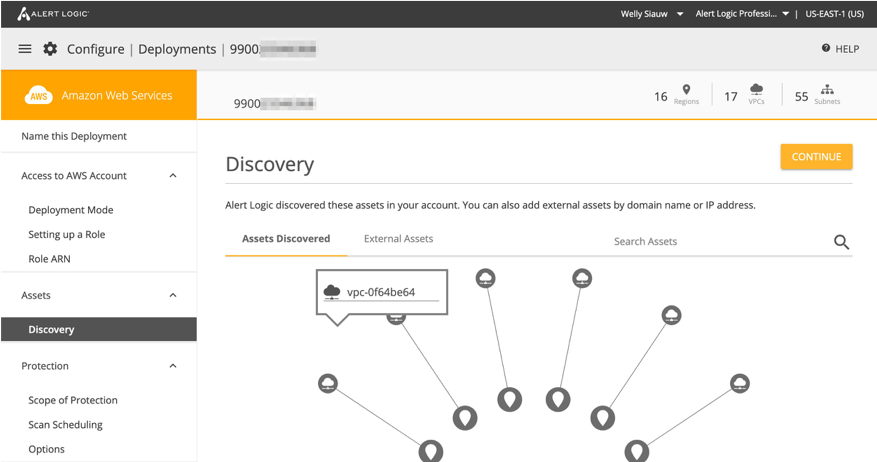Screen dimensions: 877x462
Task: Click the Search Assets input field
Action: pos(700,242)
